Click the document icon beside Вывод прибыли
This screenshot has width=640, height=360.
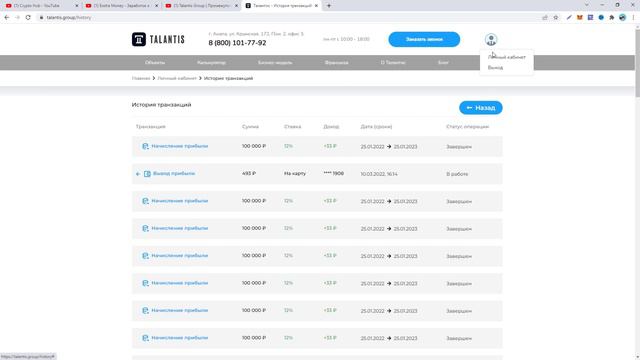[147, 174]
